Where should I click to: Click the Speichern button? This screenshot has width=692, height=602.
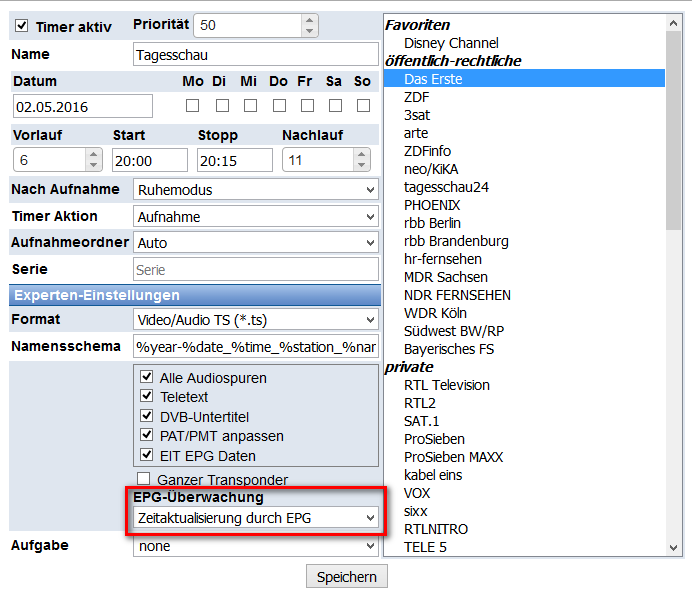(347, 576)
